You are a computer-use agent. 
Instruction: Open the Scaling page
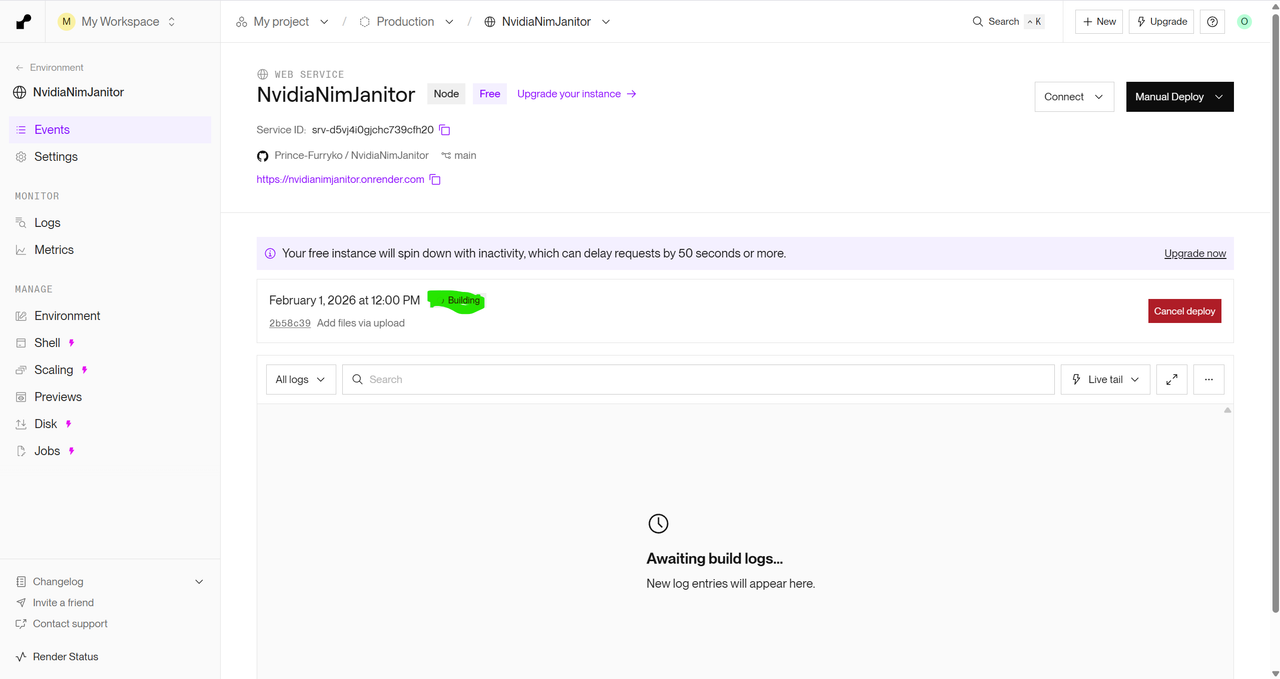(x=110, y=370)
